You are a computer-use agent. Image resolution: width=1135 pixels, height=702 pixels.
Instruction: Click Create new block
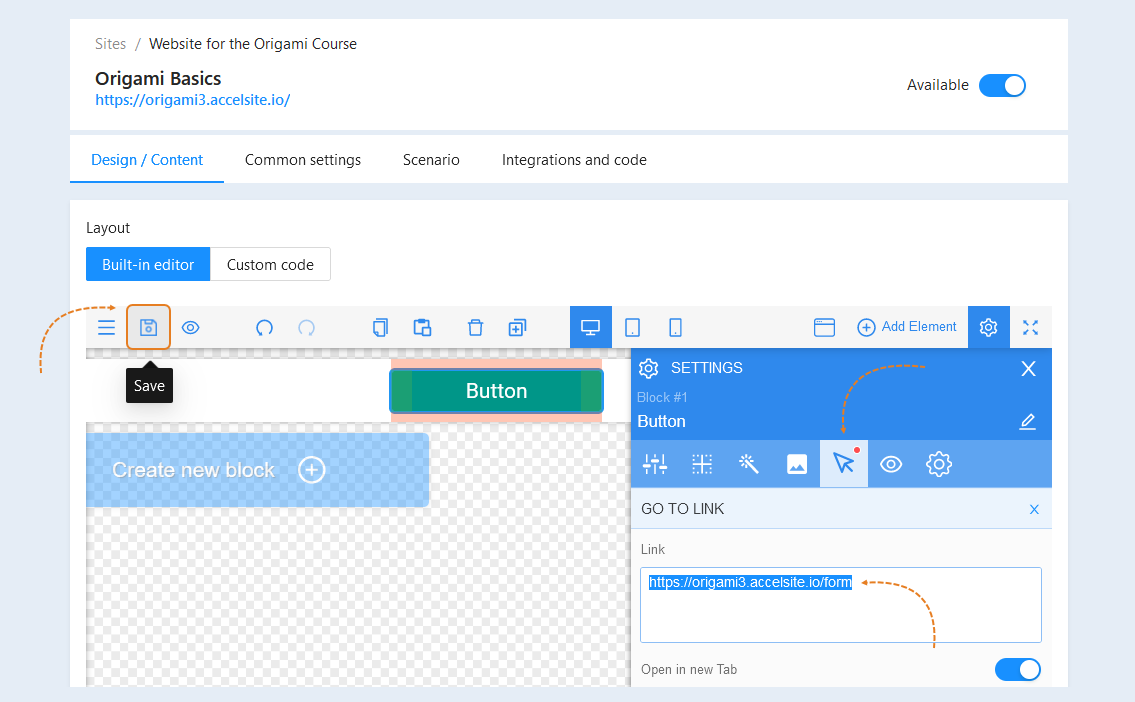click(258, 470)
